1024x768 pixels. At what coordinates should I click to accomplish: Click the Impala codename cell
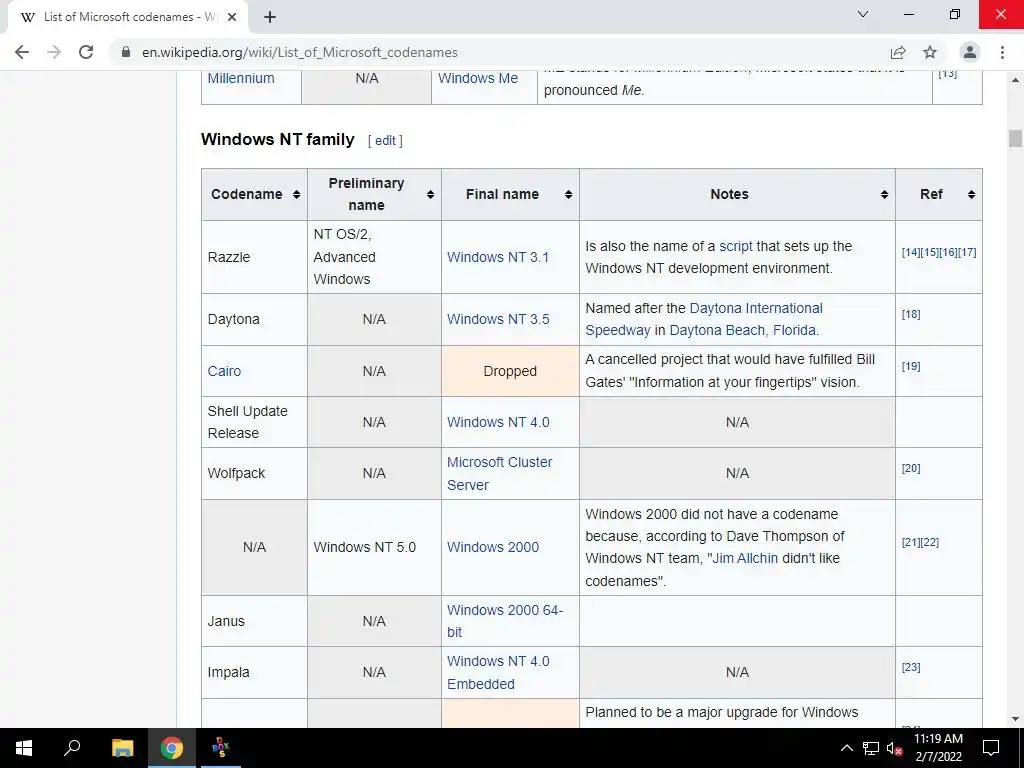(254, 673)
